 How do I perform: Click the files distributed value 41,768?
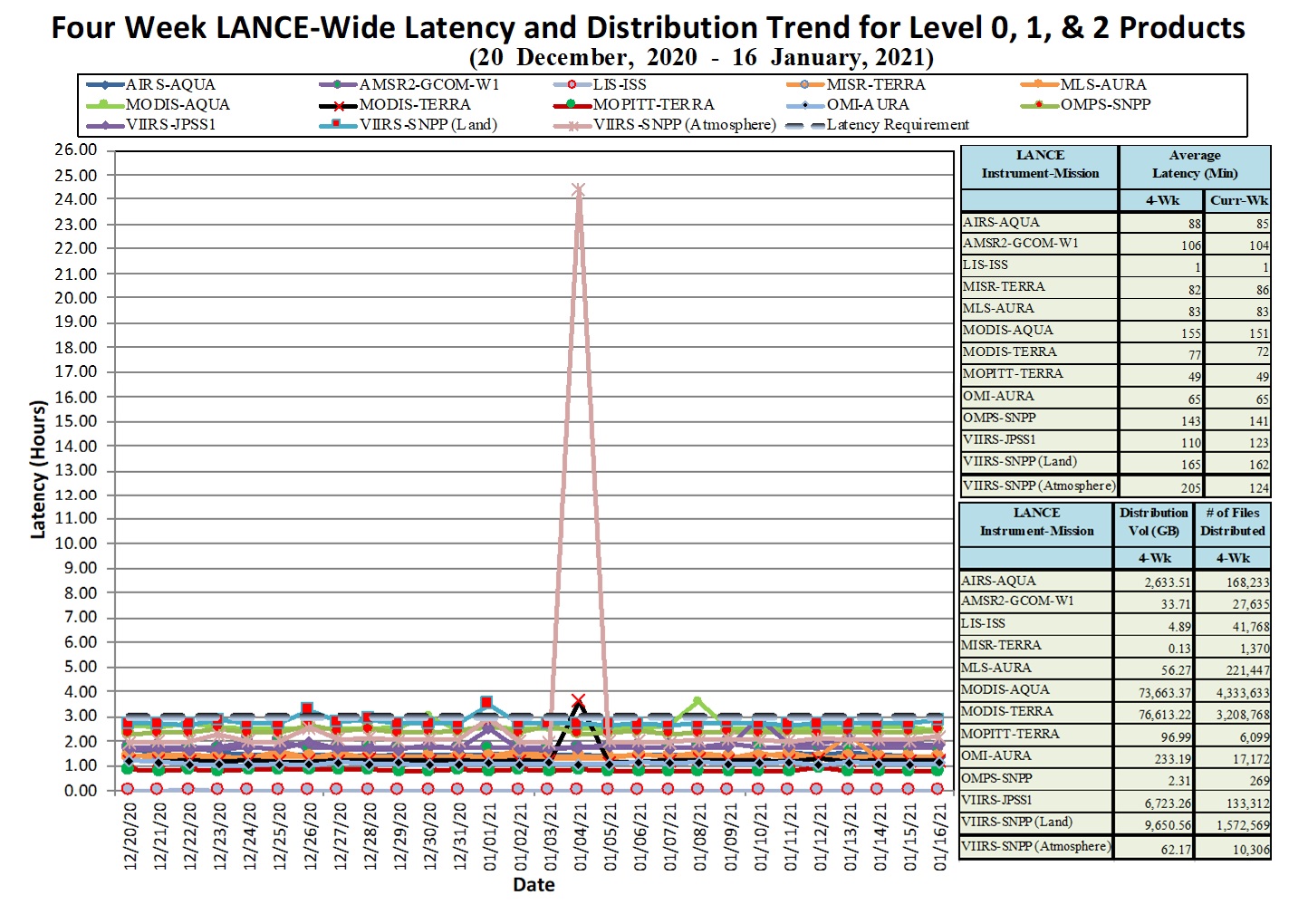coord(1251,627)
